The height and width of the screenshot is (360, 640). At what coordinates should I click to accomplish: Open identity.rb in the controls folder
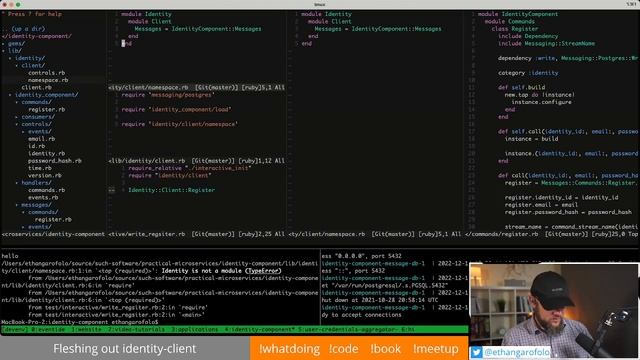pyautogui.click(x=47, y=153)
